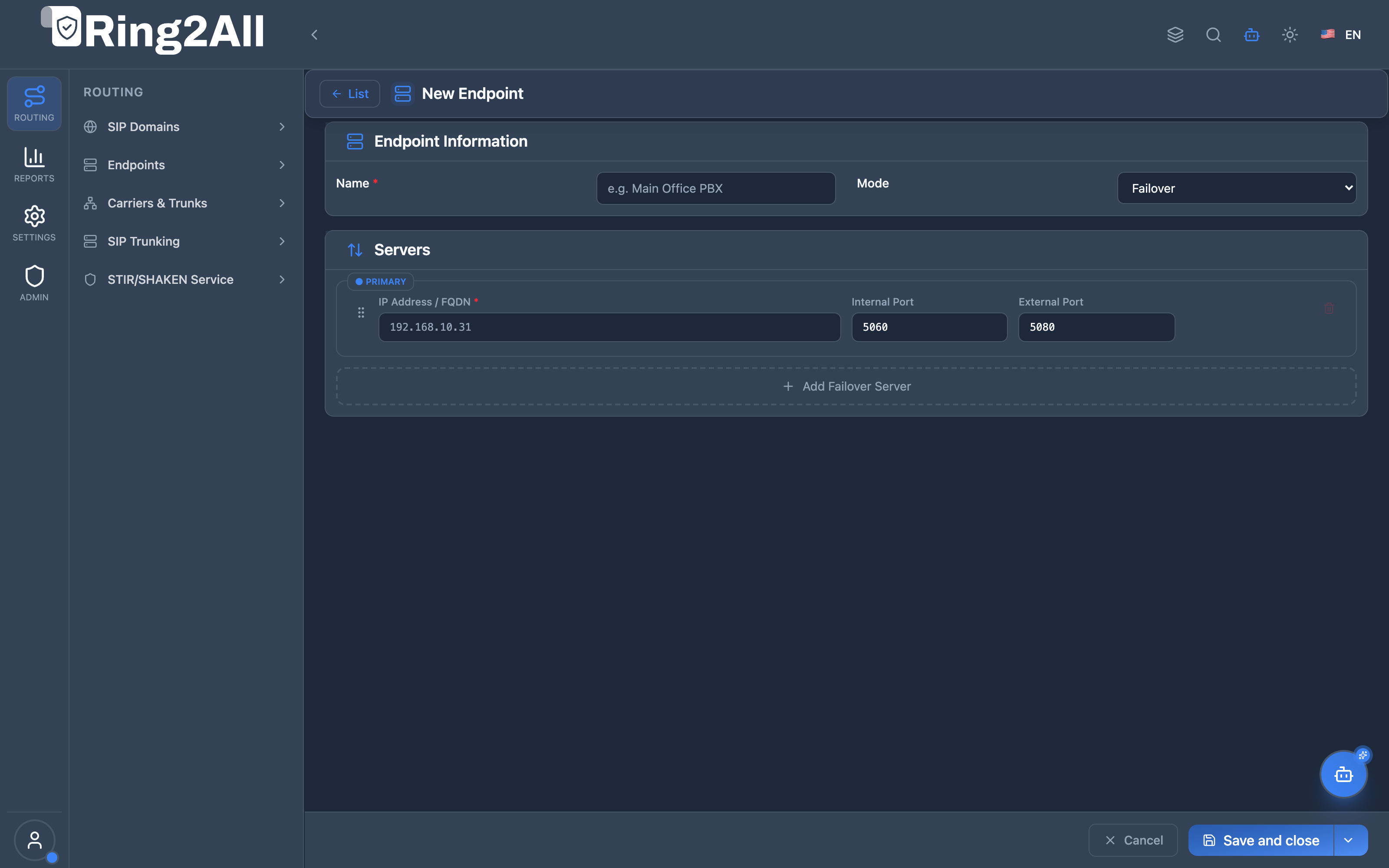The height and width of the screenshot is (868, 1389).
Task: Expand SIP Trunking menu
Action: coord(184,241)
